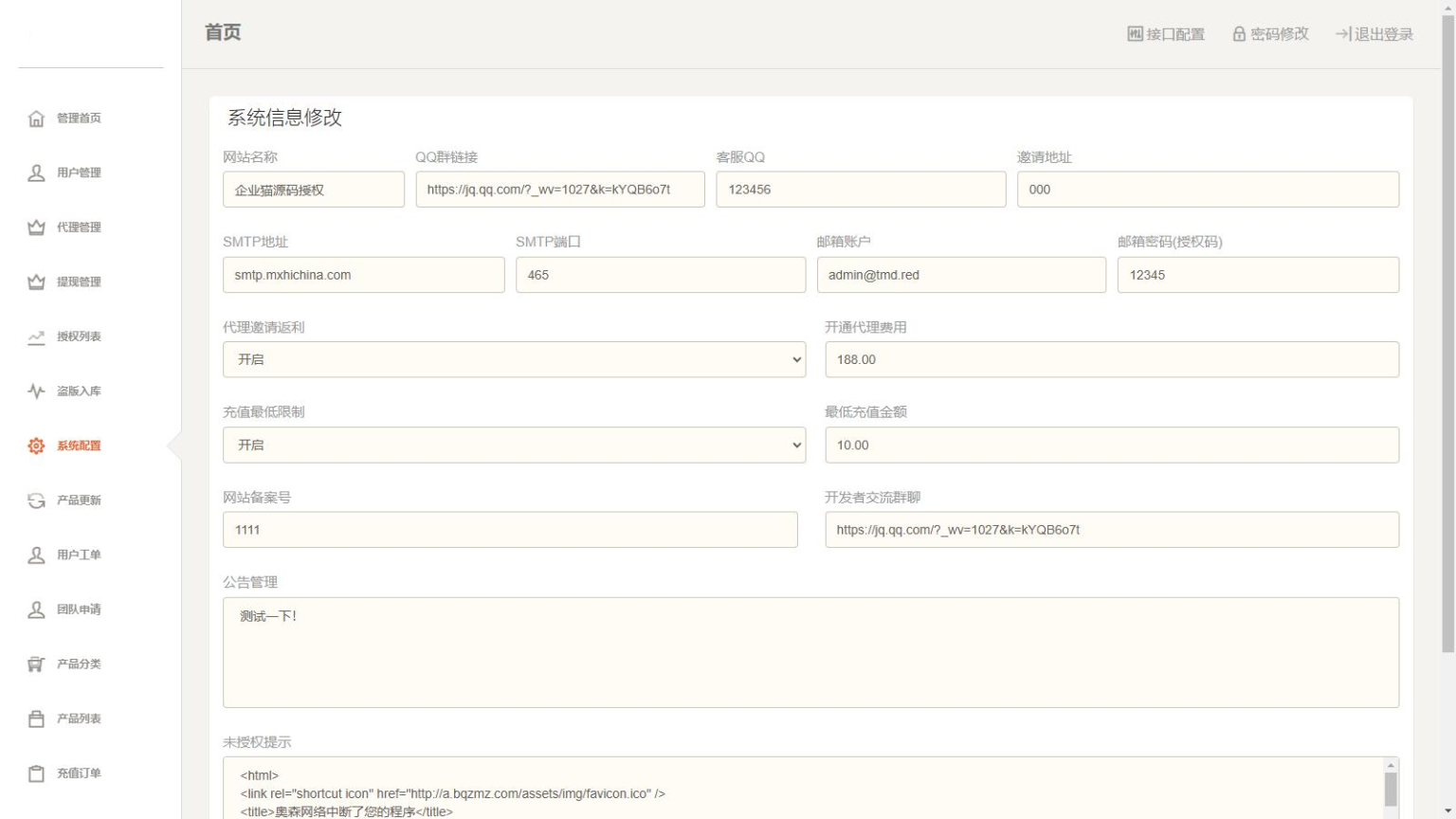This screenshot has height=819, width=1456.
Task: Open the 充值最低限制 dropdown
Action: click(x=514, y=446)
